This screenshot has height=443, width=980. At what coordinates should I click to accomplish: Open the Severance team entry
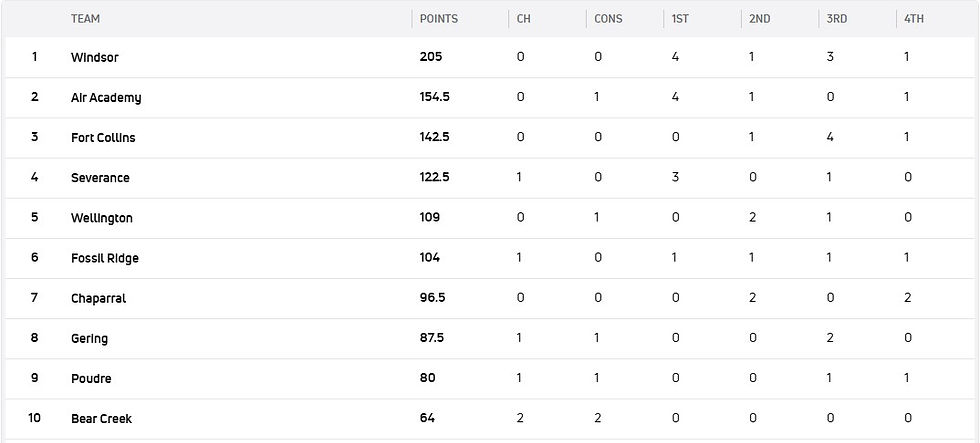pyautogui.click(x=100, y=178)
